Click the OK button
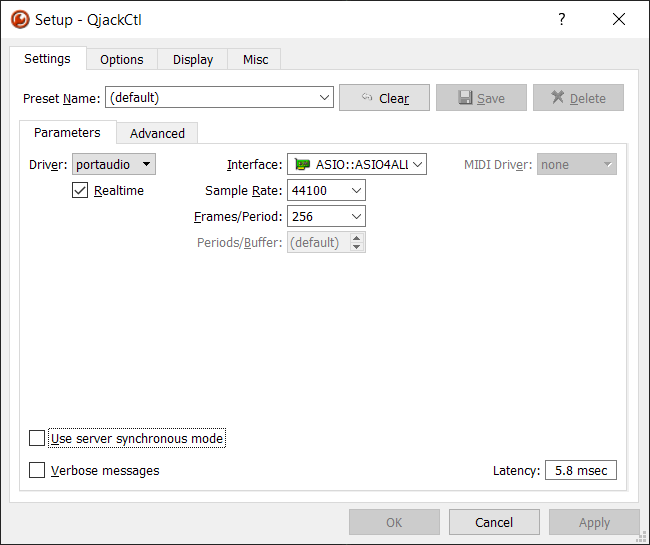This screenshot has width=650, height=545. tap(394, 522)
